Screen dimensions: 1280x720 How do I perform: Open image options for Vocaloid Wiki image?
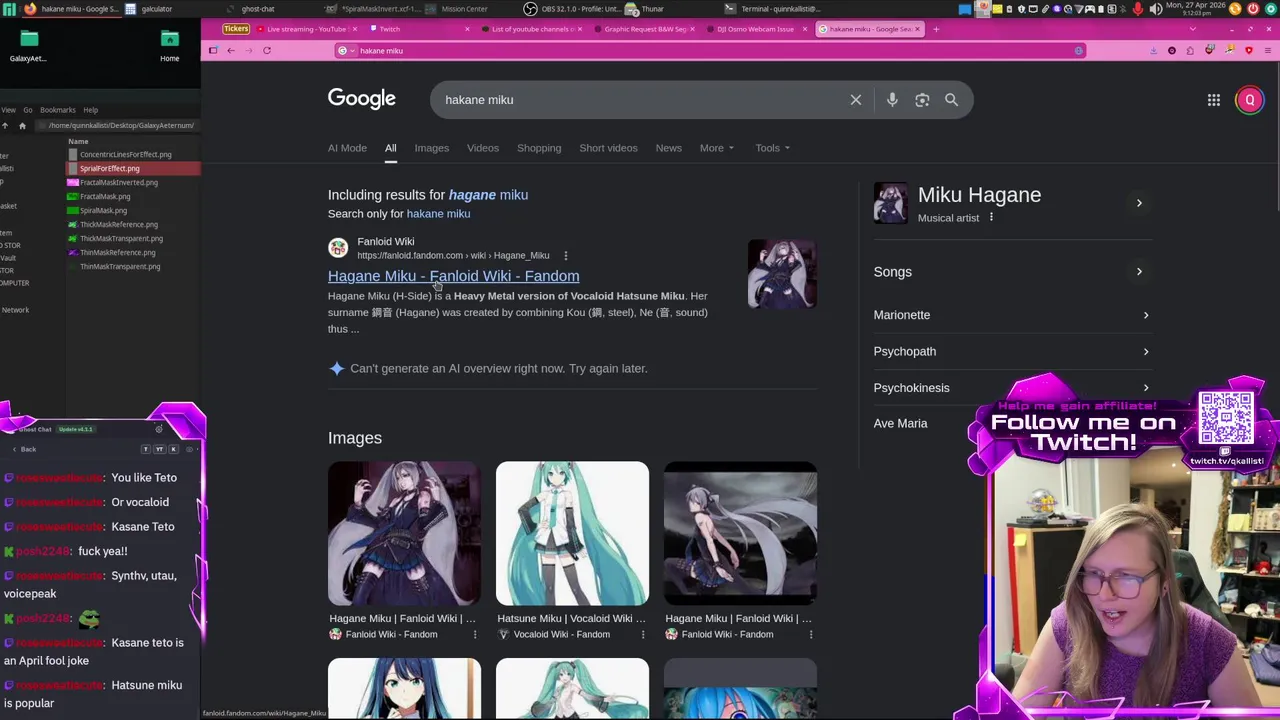643,634
